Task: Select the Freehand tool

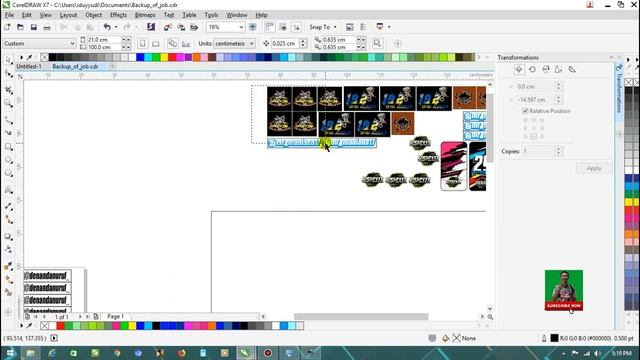Action: (8, 120)
